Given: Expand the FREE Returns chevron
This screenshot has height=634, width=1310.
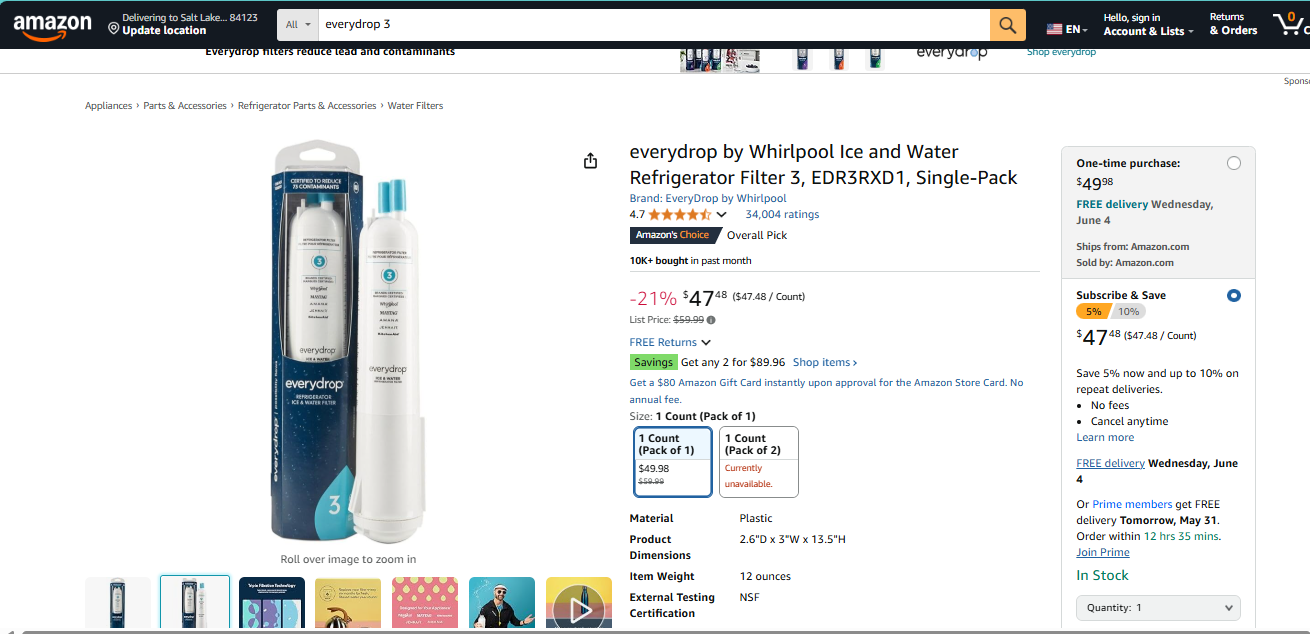Looking at the screenshot, I should point(706,342).
